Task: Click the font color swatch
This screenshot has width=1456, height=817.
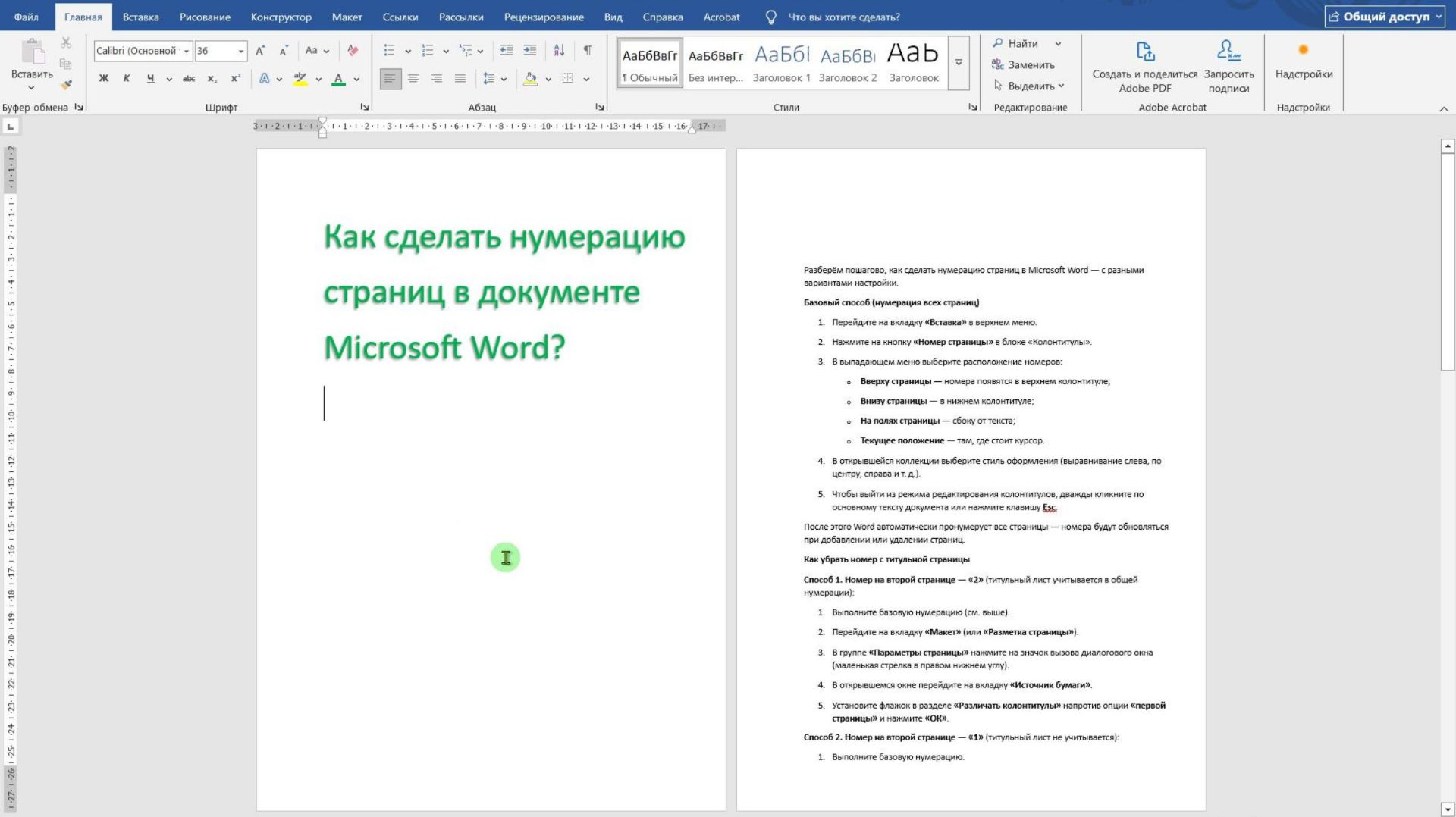Action: (340, 78)
